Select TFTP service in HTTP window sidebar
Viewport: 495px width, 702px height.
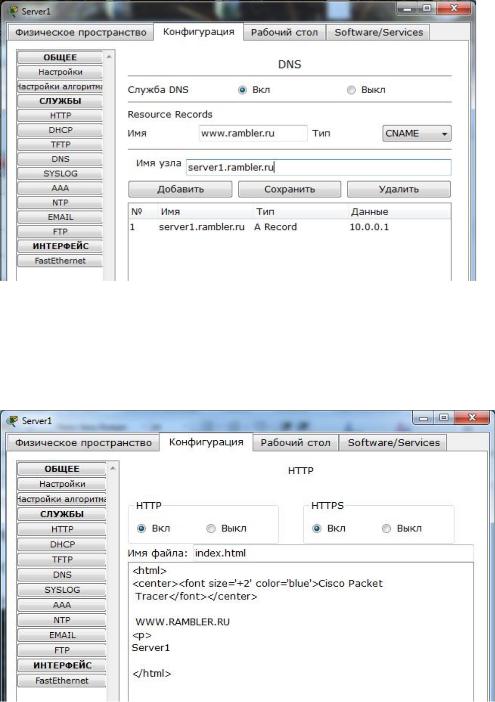click(62, 560)
